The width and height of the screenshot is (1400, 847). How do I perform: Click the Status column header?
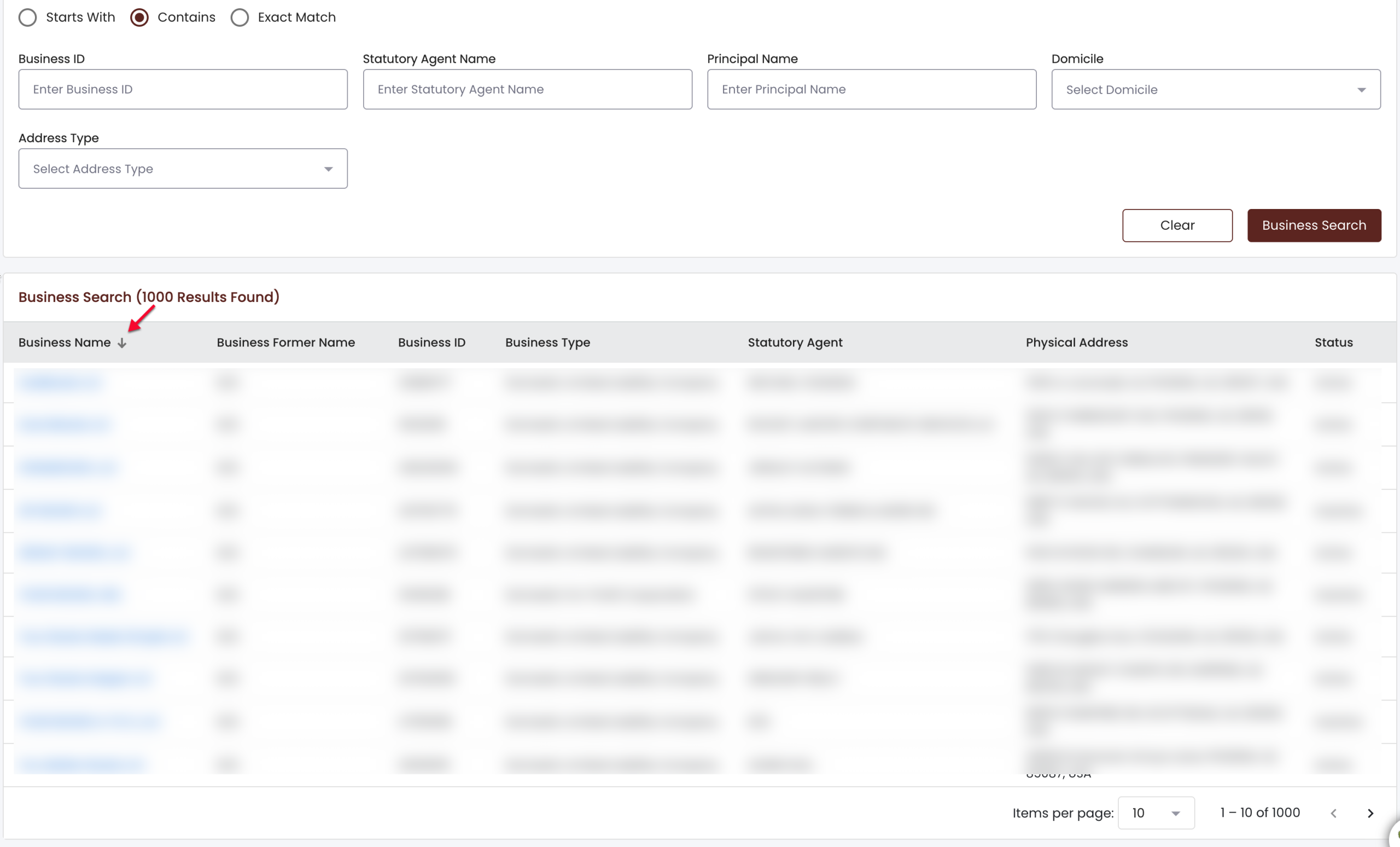coord(1333,343)
